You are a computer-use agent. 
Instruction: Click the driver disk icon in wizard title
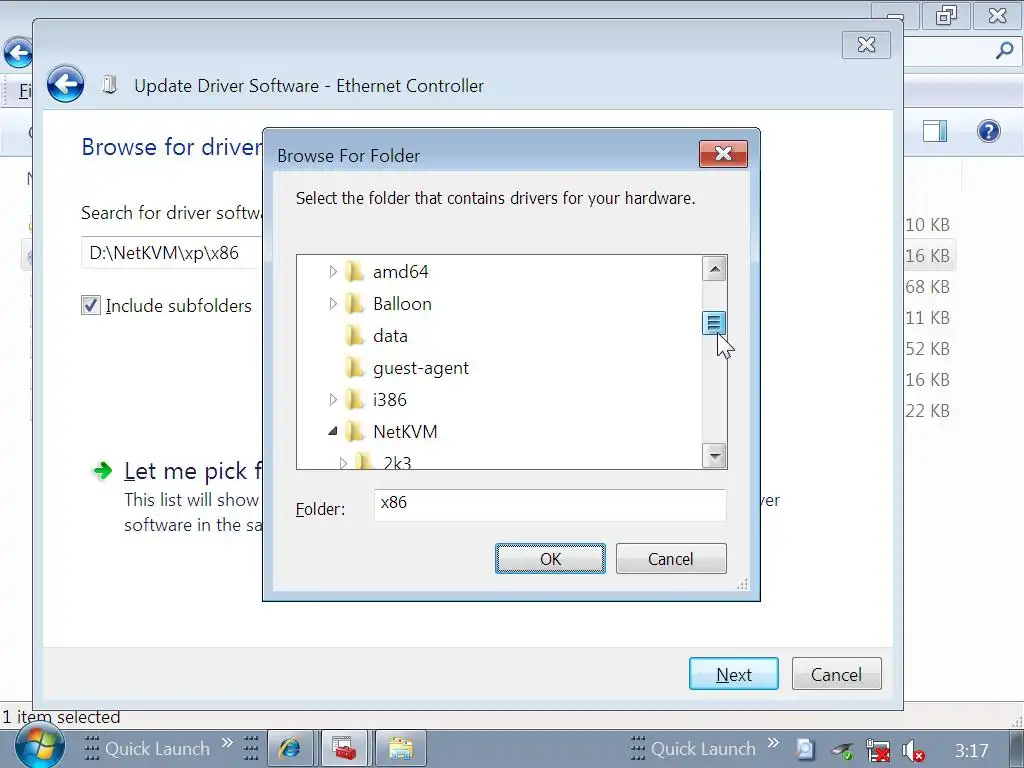[x=110, y=84]
